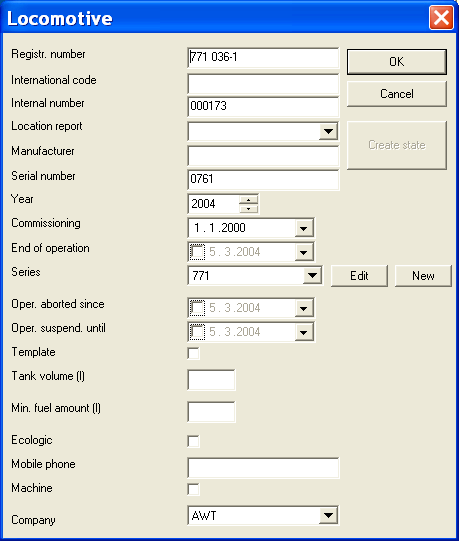Enable the Oper. aborted since checkbox
This screenshot has width=459, height=541.
pyautogui.click(x=197, y=308)
